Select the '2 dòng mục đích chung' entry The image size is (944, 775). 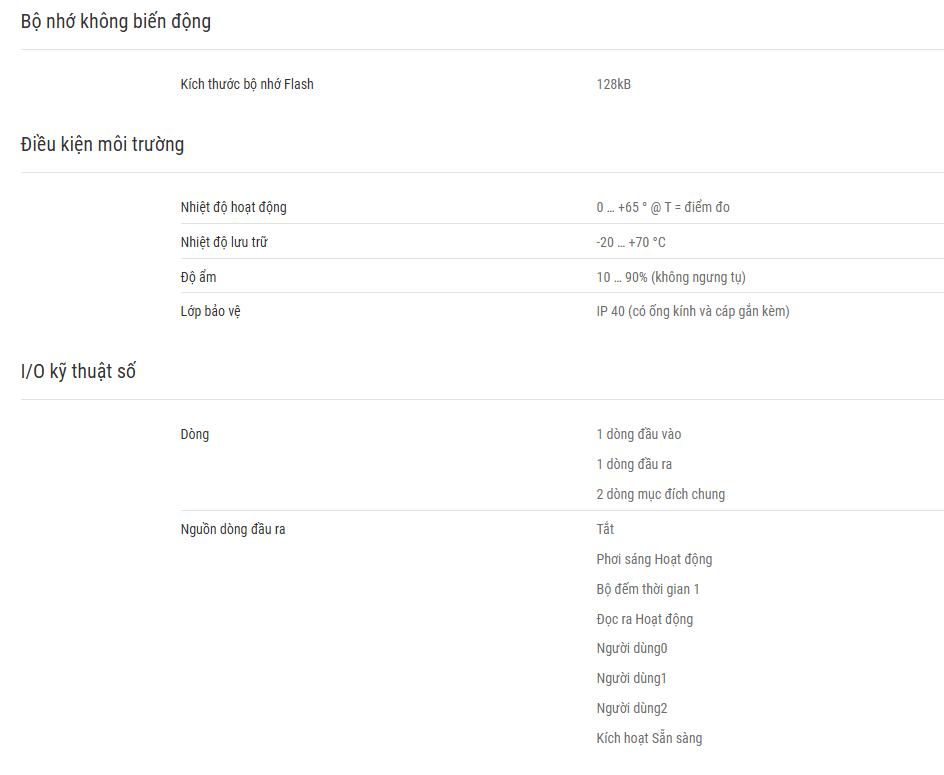tap(660, 494)
